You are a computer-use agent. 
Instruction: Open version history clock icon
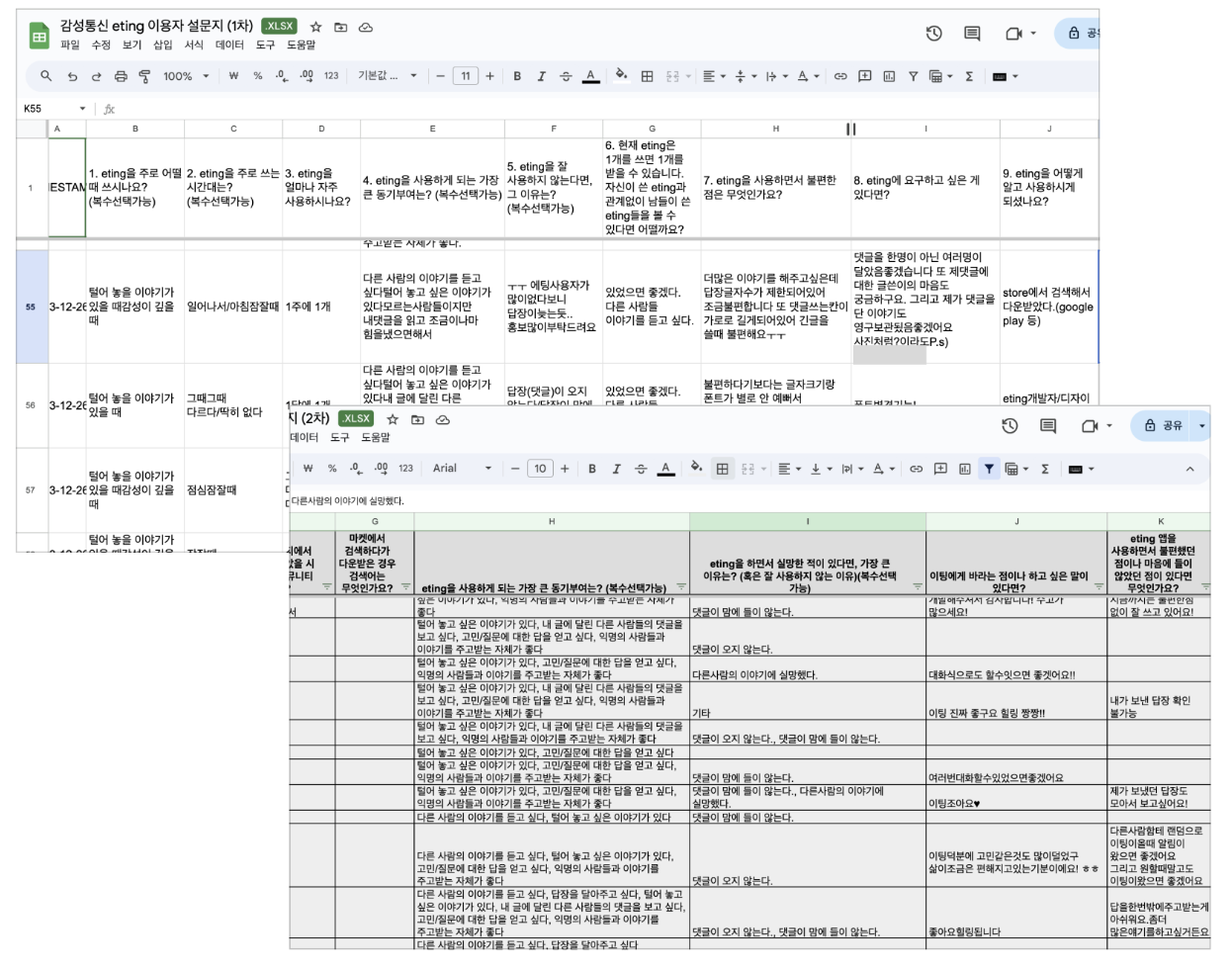point(933,33)
